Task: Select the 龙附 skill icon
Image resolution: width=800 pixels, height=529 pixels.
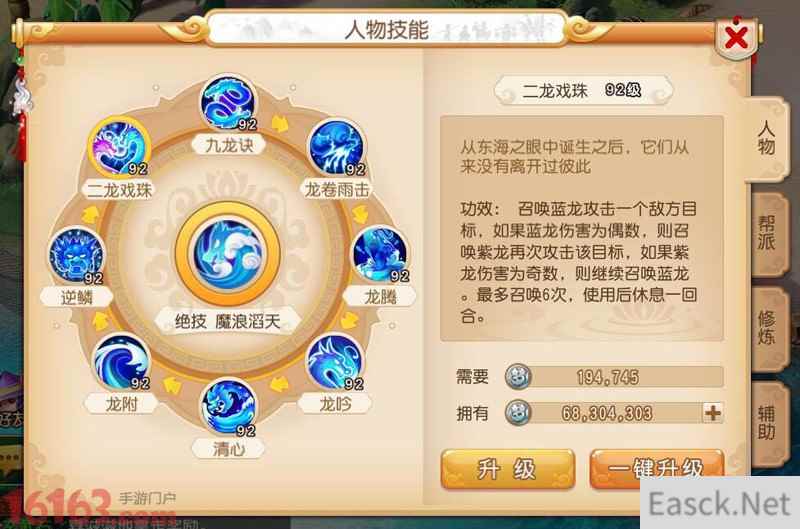Action: pos(121,362)
